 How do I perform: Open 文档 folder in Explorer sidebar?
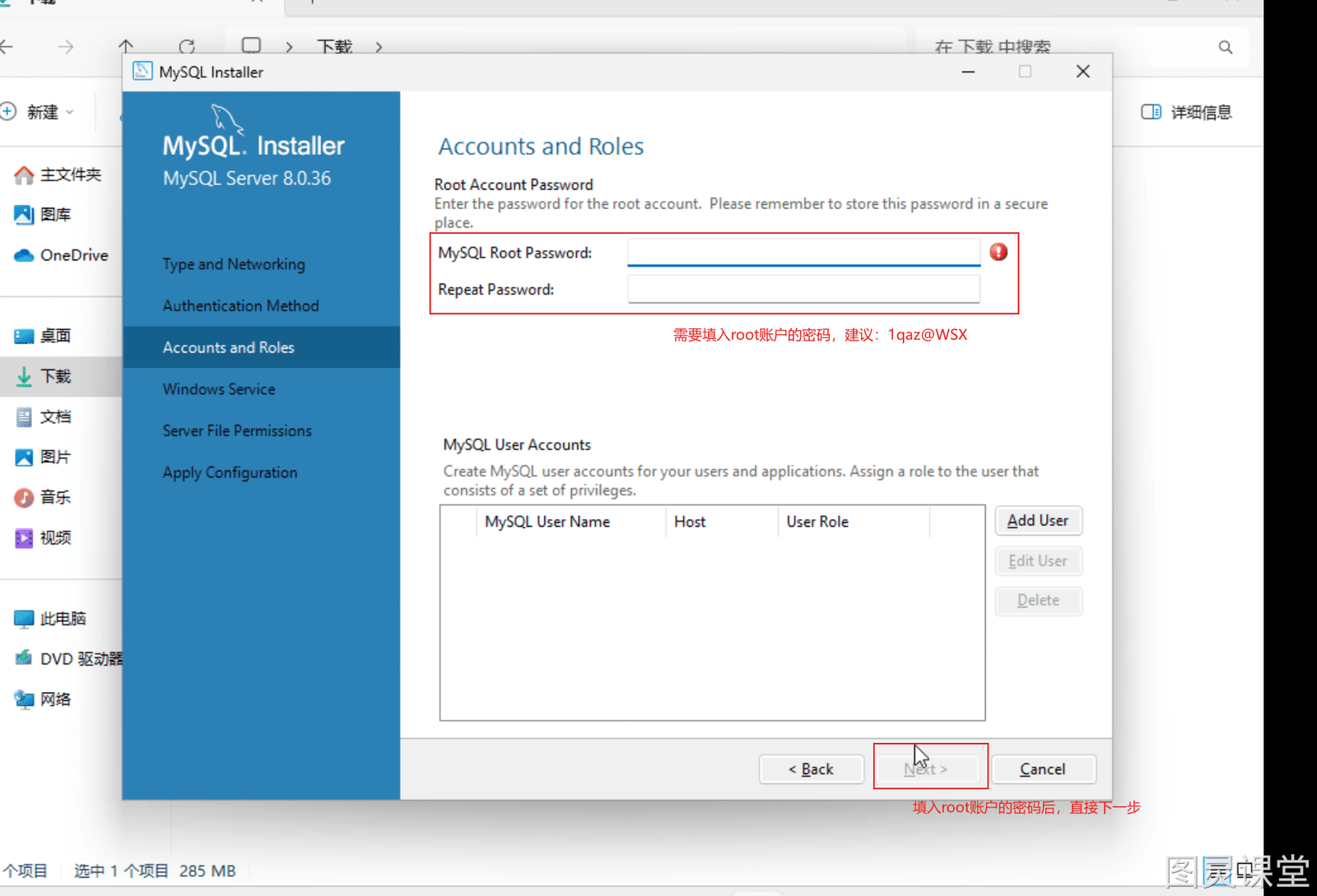coord(43,416)
